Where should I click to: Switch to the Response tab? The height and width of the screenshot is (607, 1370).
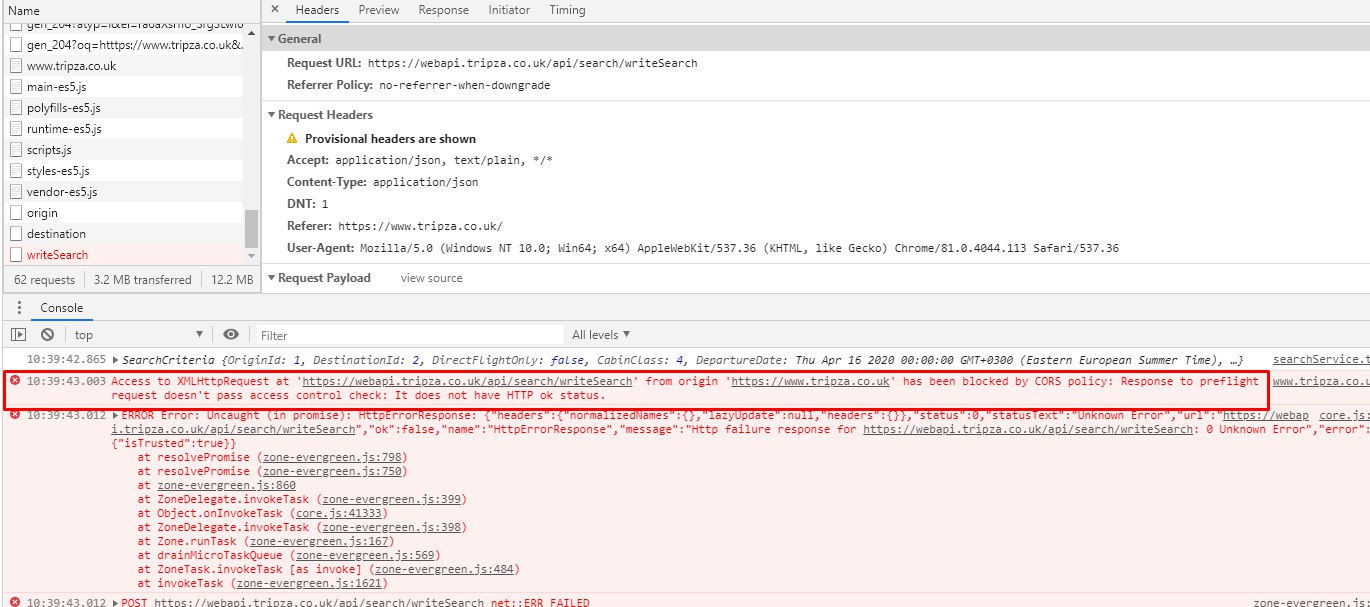point(444,10)
